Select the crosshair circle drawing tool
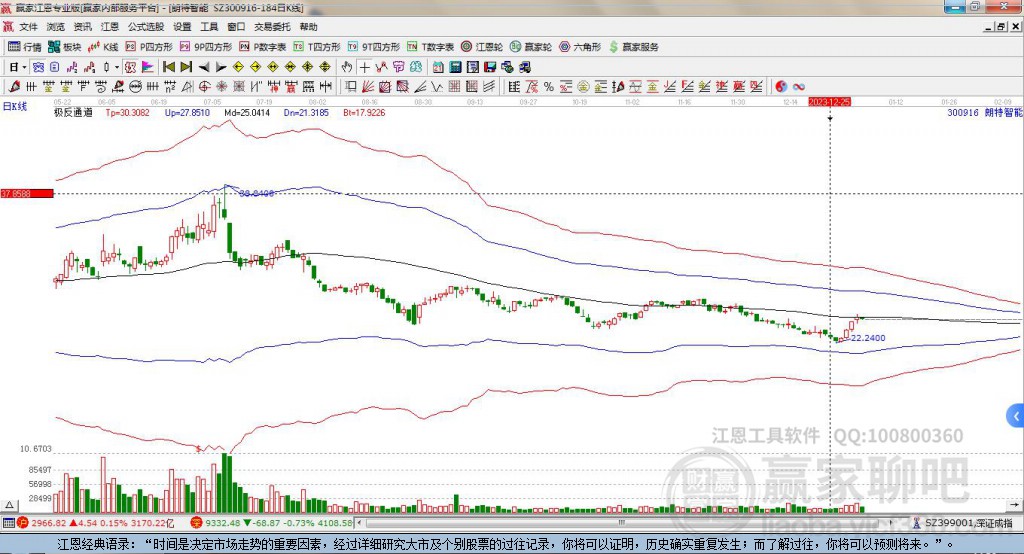The height and width of the screenshot is (554, 1024). coord(204,86)
